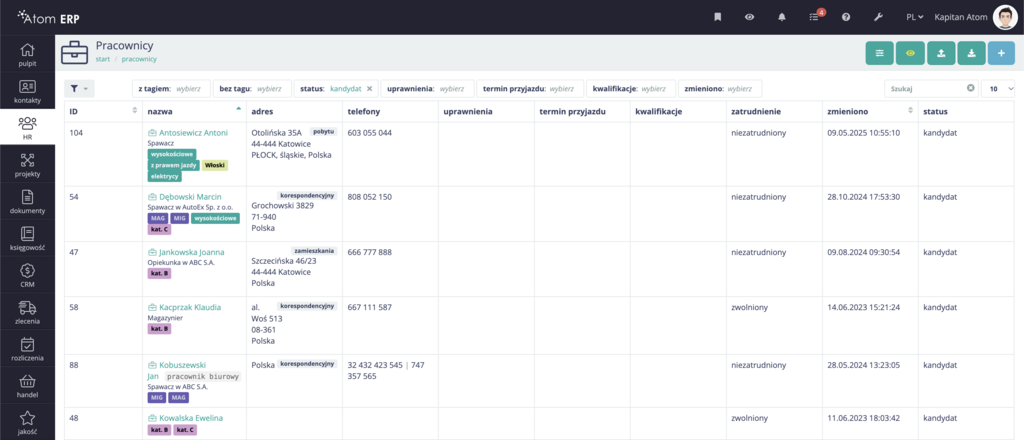This screenshot has width=1024, height=440.
Task: Open Dębowski Marcin record
Action: coord(190,196)
